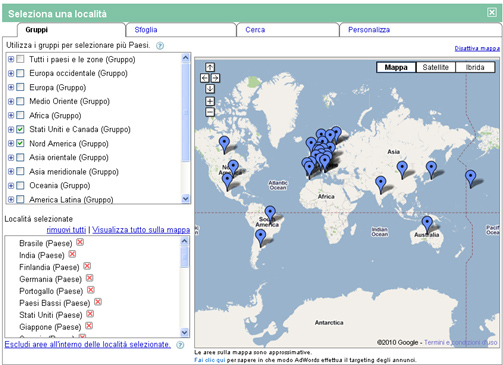Expand the Nord America group
The height and width of the screenshot is (365, 503).
pyautogui.click(x=11, y=143)
